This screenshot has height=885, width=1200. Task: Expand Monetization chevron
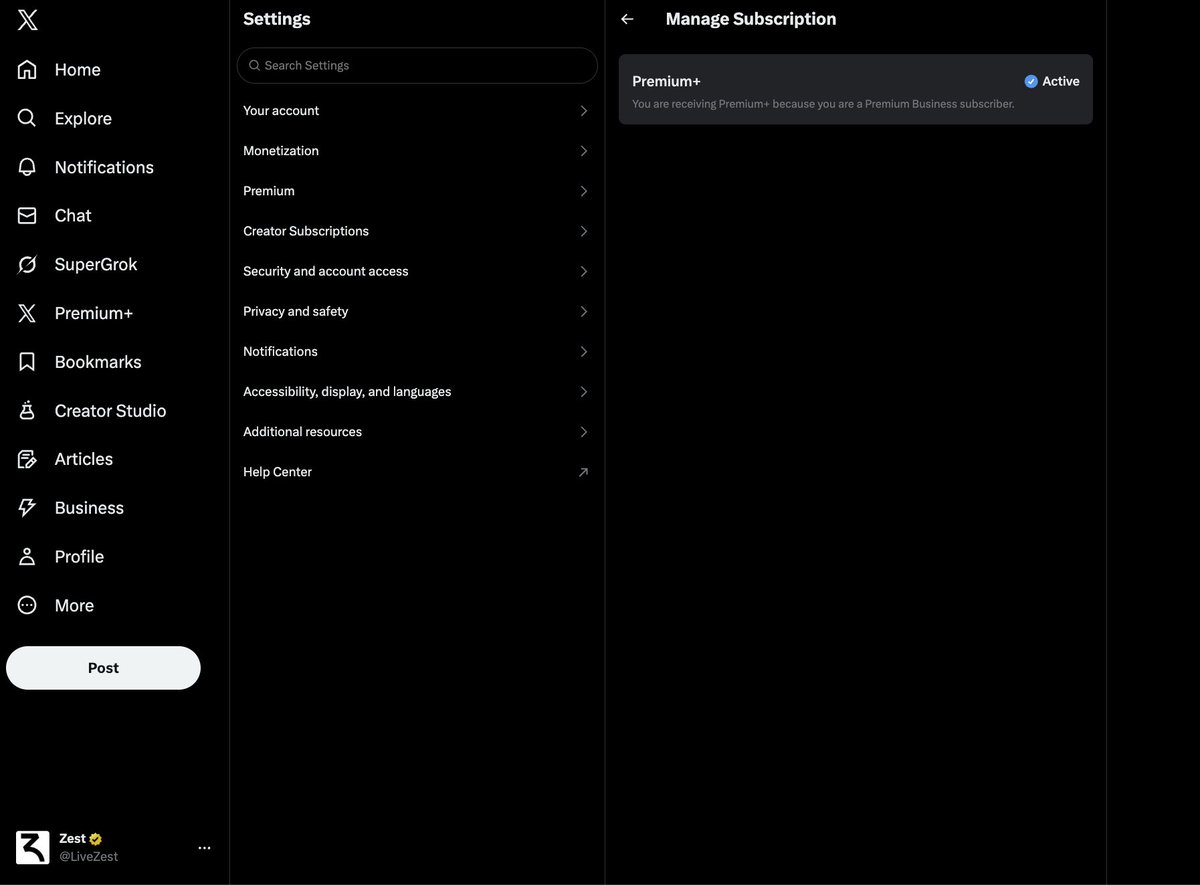click(584, 151)
